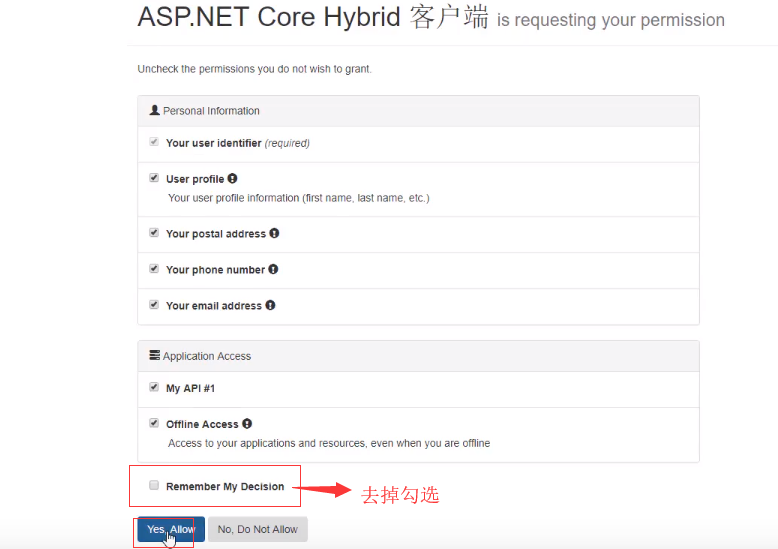Click the Application Access heading text
Image resolution: width=778 pixels, height=549 pixels.
pos(207,356)
